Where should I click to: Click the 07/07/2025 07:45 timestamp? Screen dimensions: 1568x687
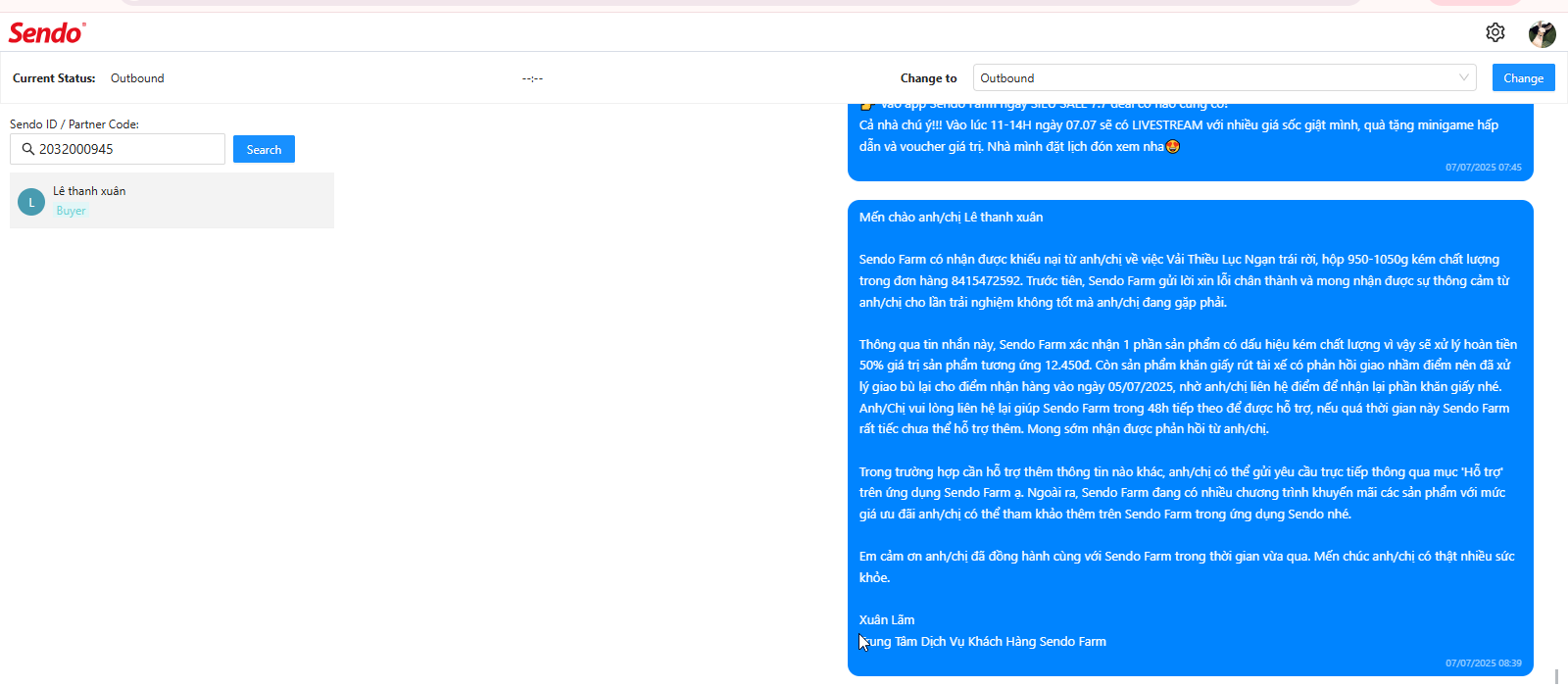point(1484,168)
